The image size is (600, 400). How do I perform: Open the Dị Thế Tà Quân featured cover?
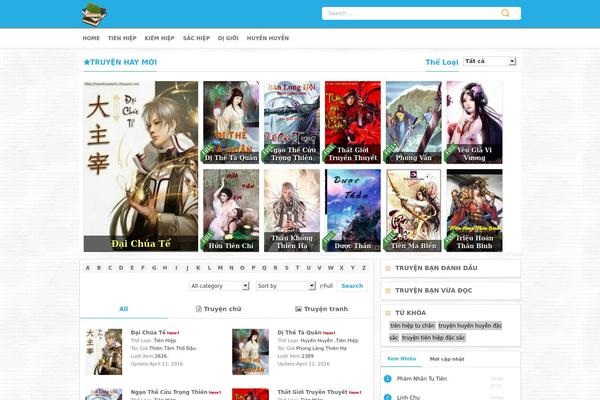tap(231, 122)
